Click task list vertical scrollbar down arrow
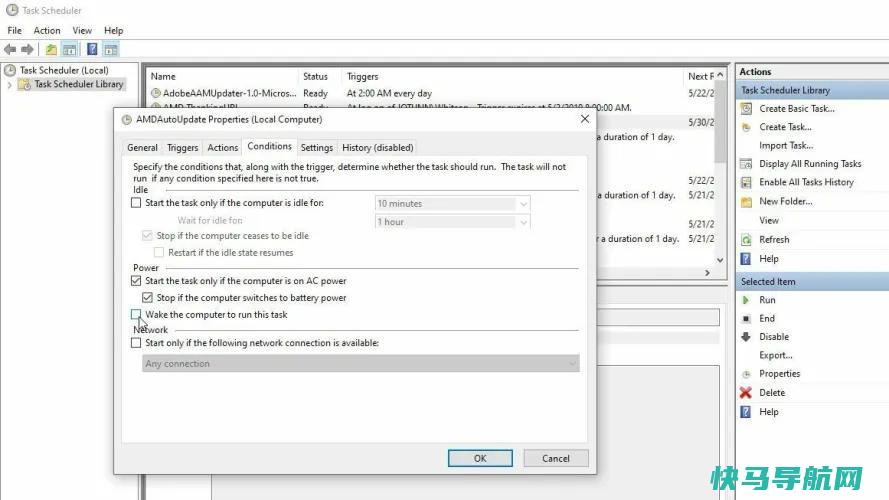889x500 pixels. [x=720, y=260]
